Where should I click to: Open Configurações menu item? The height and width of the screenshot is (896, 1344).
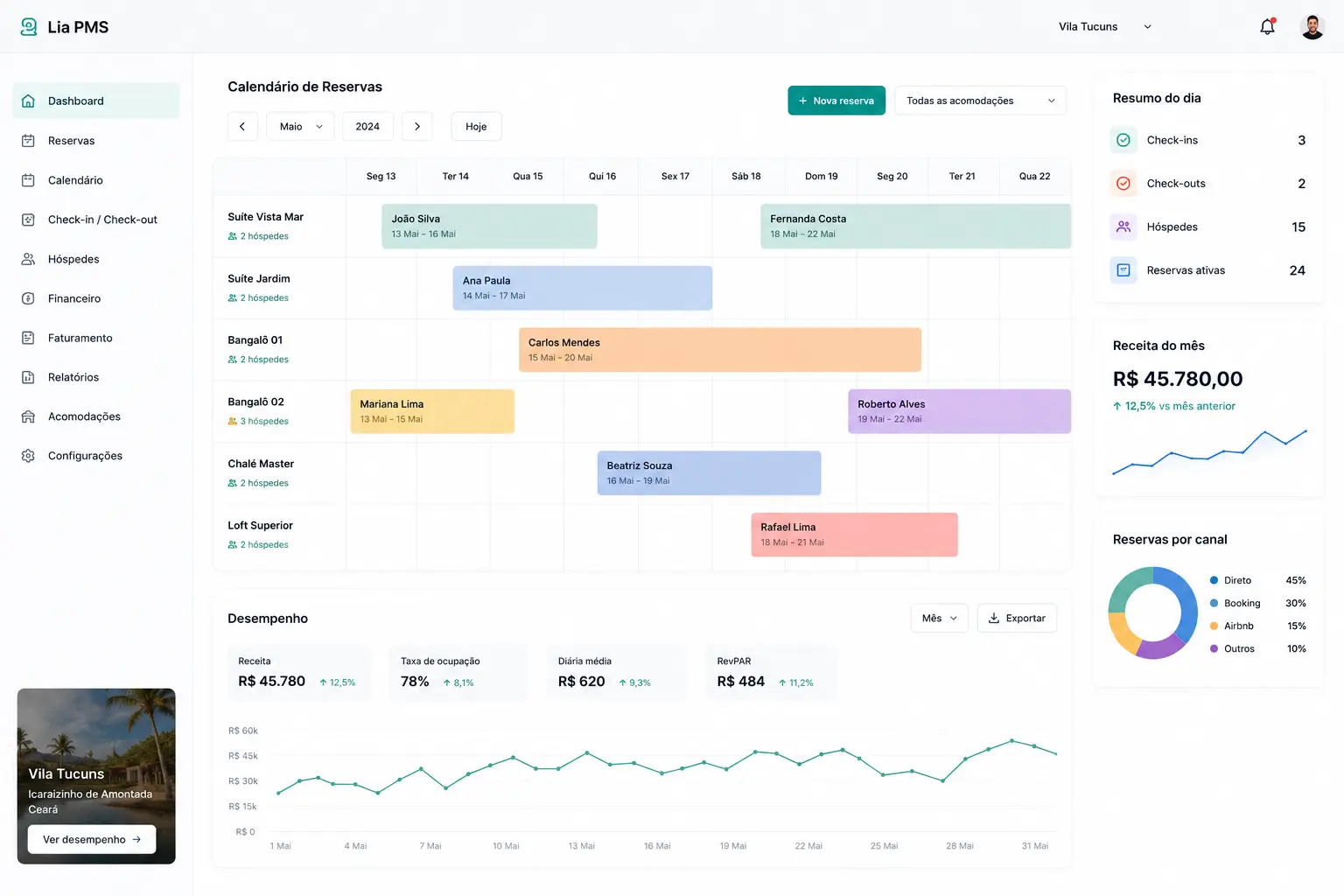click(x=96, y=456)
